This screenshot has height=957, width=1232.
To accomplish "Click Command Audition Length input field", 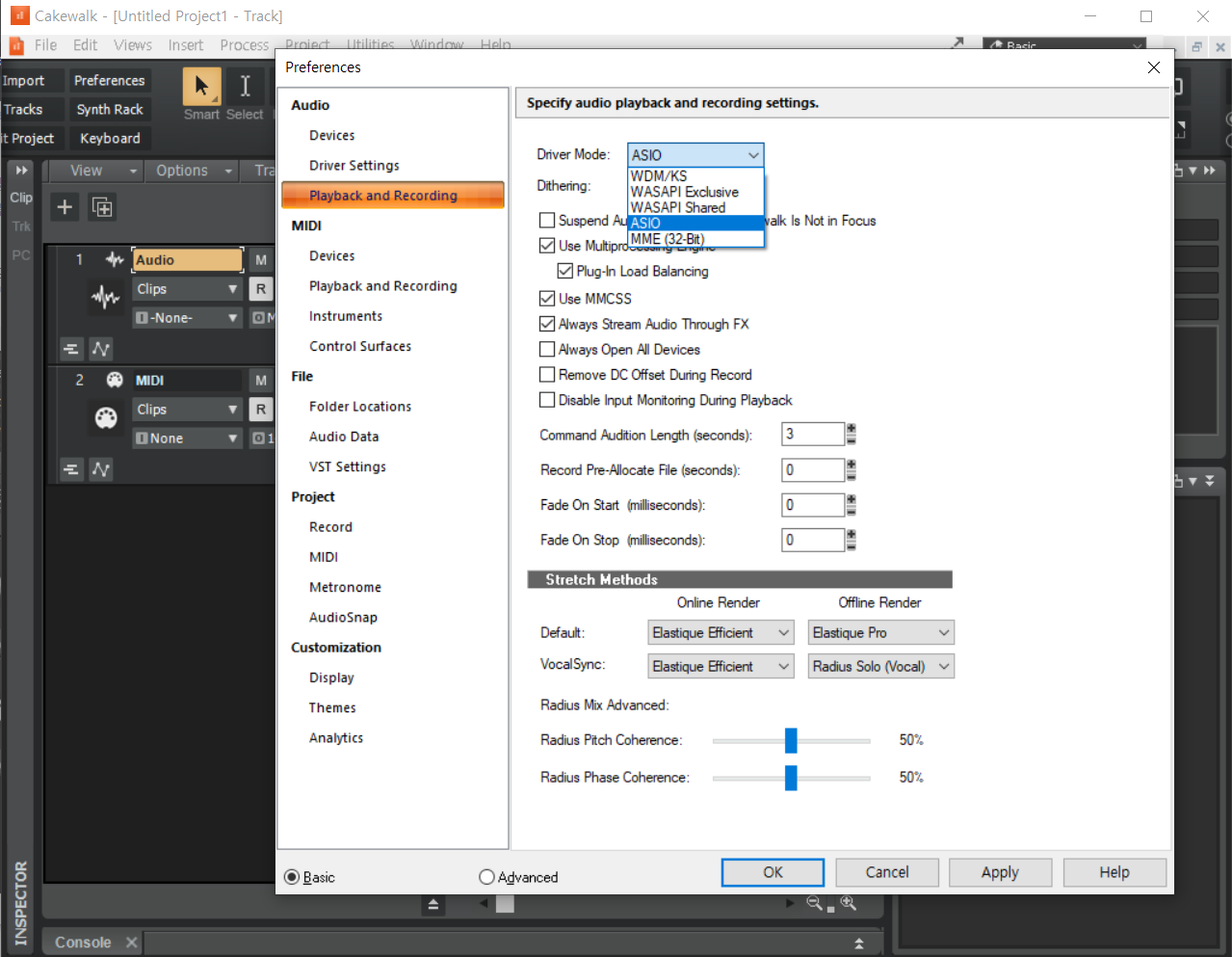I will click(813, 435).
